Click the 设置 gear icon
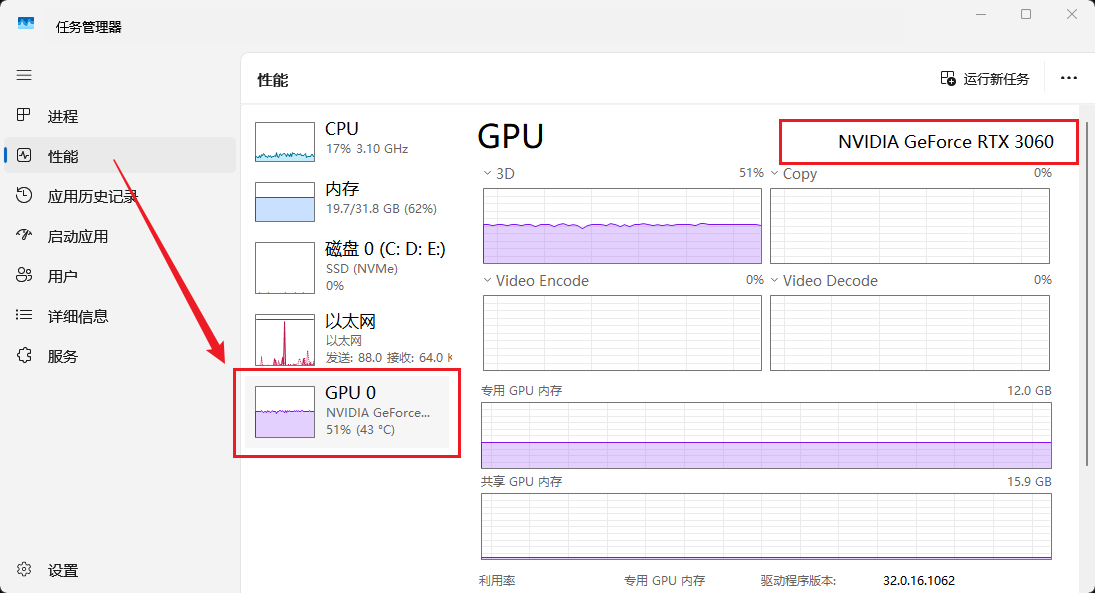This screenshot has width=1095, height=593. (x=24, y=569)
